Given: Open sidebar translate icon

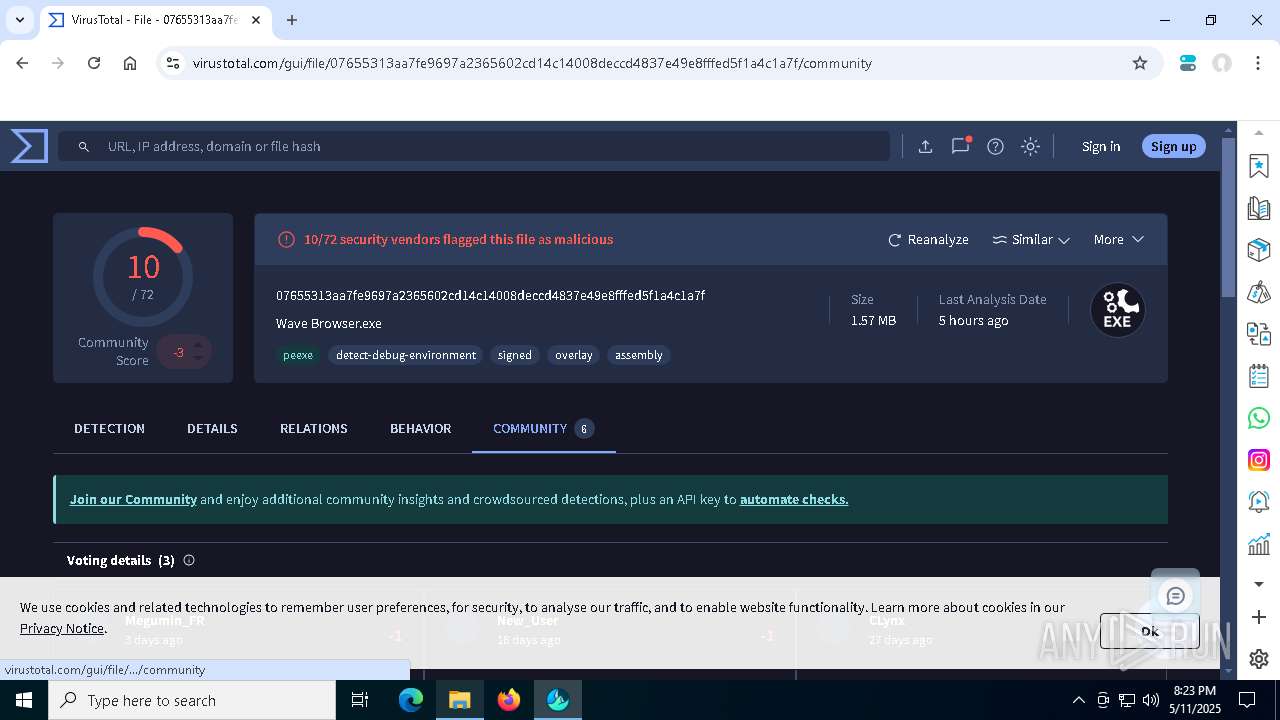Looking at the screenshot, I should 1259,334.
